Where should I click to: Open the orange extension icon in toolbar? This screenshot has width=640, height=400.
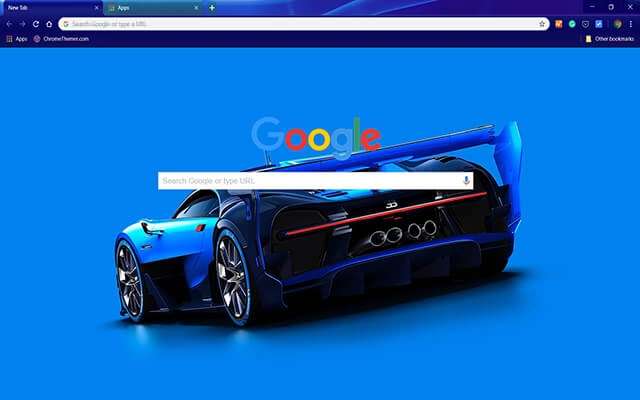point(559,24)
